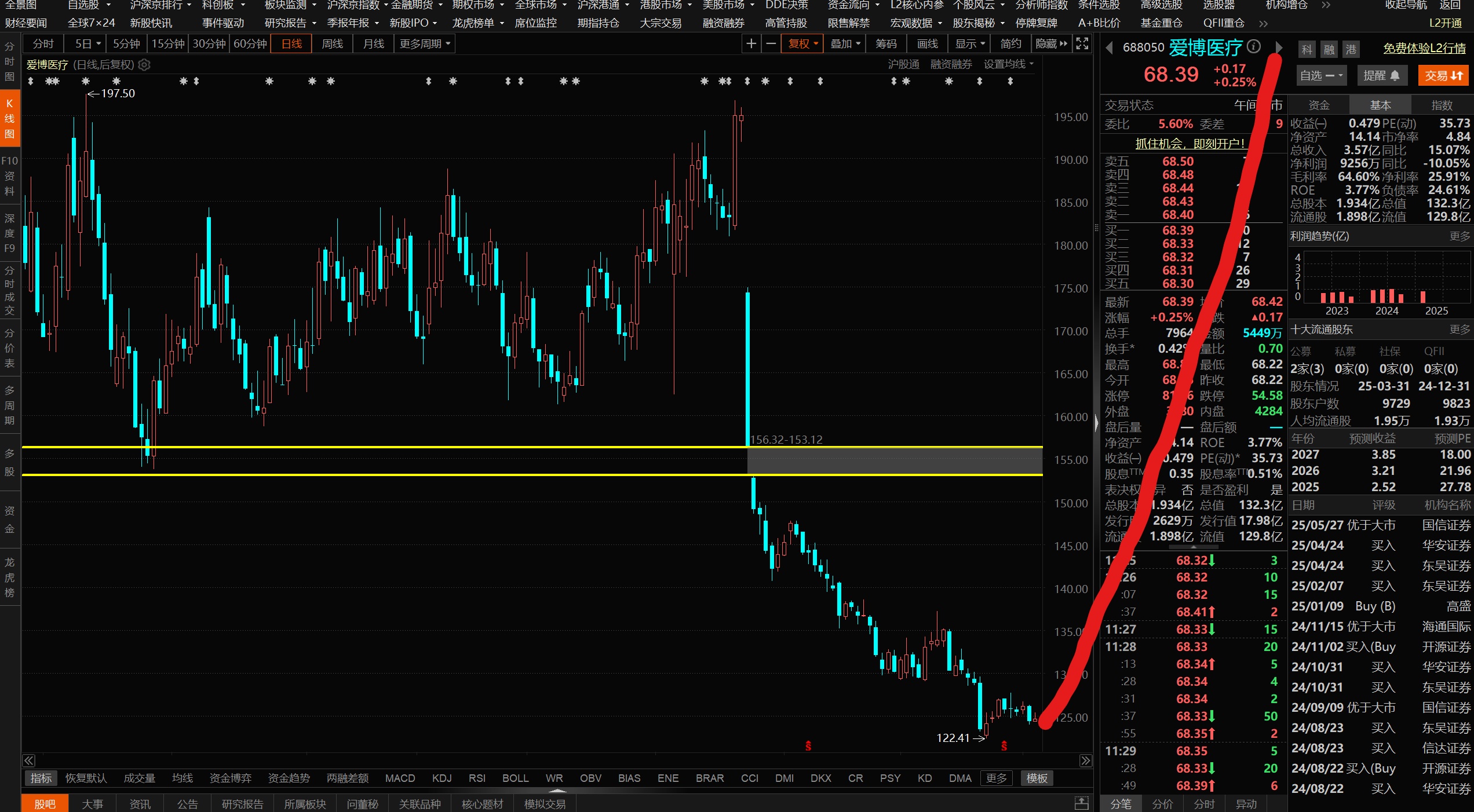Screen dimensions: 1474x812
Task: Open the 叠加 dropdown
Action: pos(845,44)
